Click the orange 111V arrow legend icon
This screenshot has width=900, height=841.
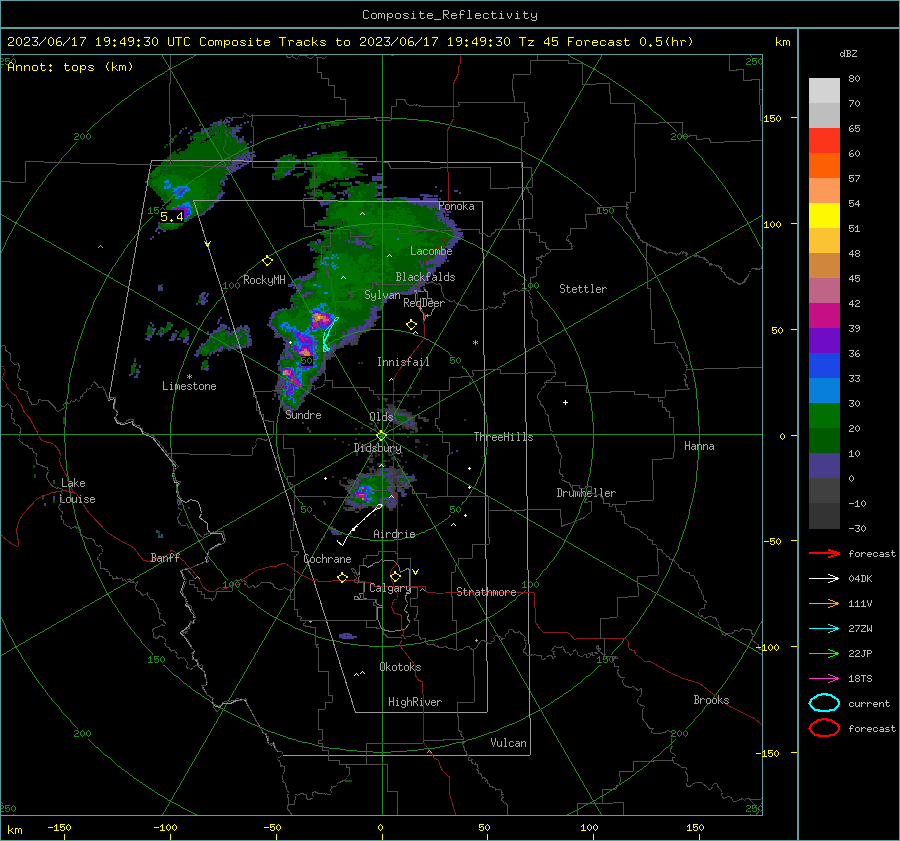point(824,603)
